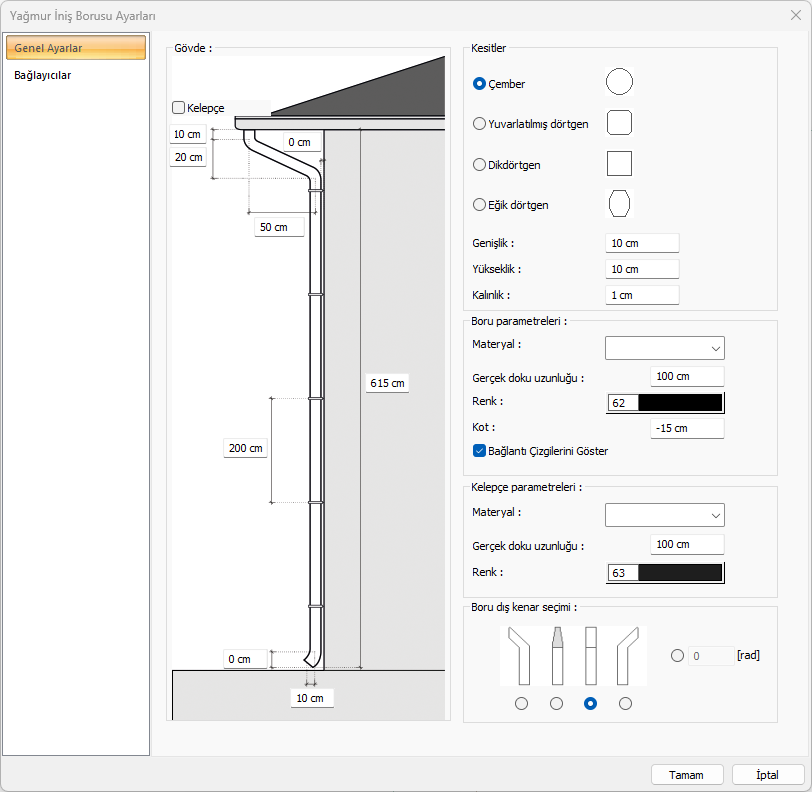Click the circle cross-section shape icon

click(619, 83)
